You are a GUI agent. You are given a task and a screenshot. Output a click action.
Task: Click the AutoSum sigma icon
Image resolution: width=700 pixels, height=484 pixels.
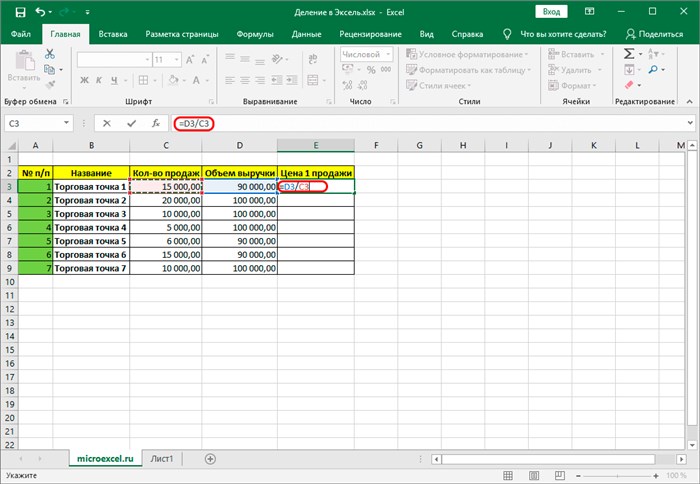coord(629,54)
